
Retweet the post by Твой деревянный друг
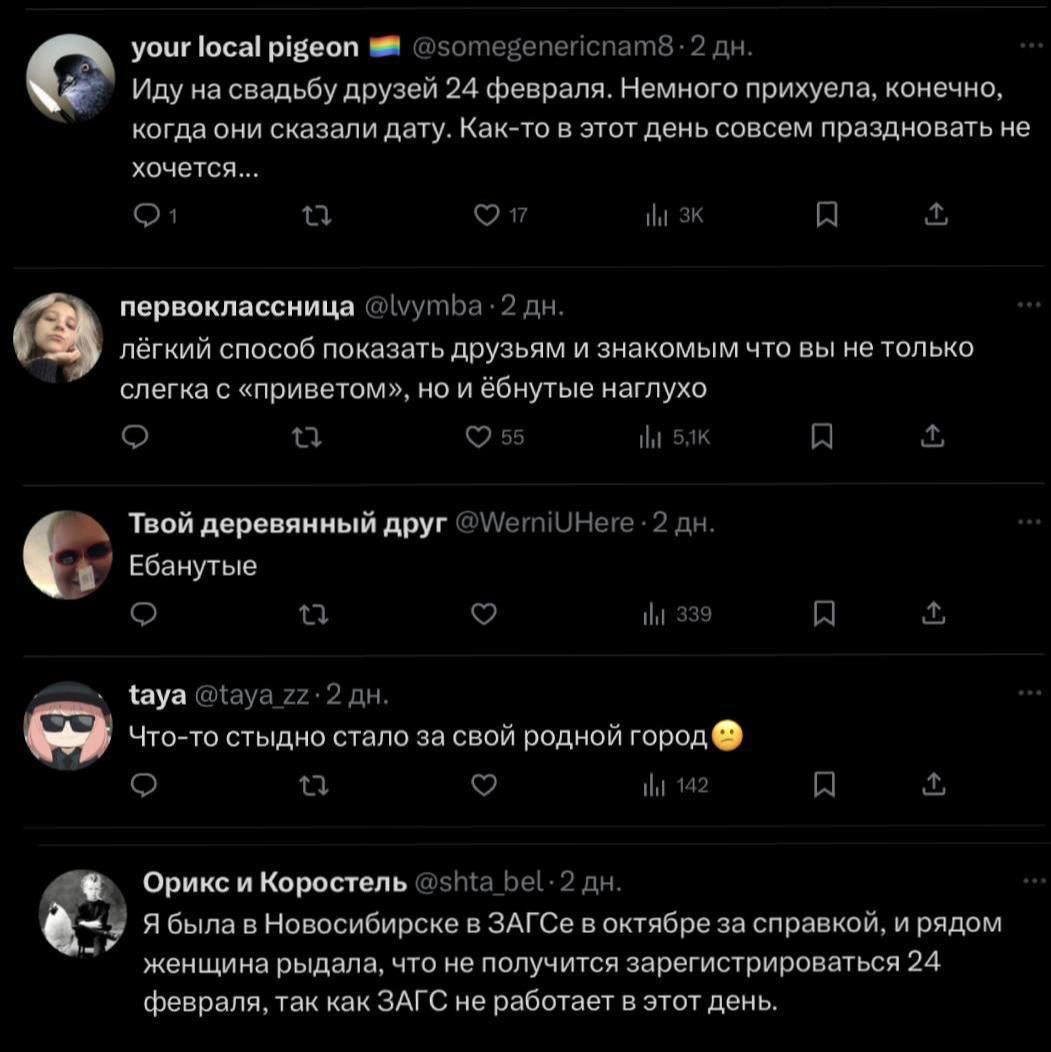coord(312,614)
